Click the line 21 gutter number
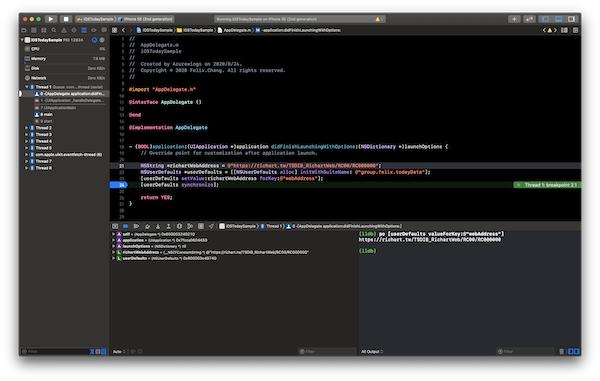The image size is (600, 381). point(122,166)
